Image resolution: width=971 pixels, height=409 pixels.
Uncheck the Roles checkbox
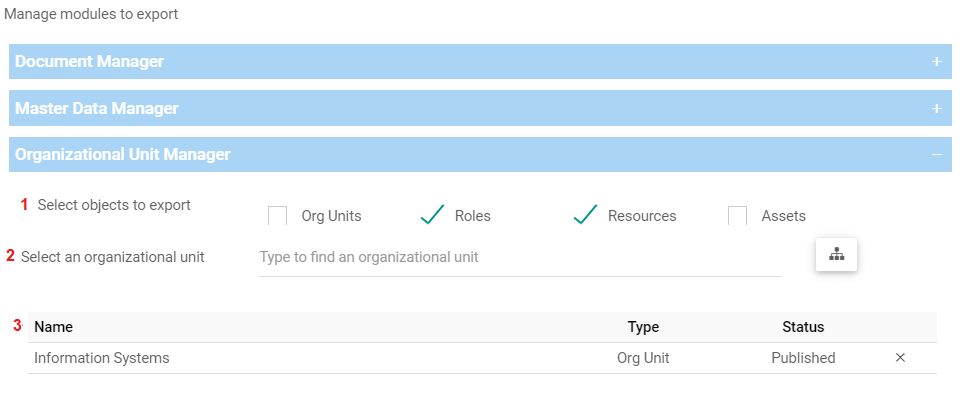click(x=432, y=215)
